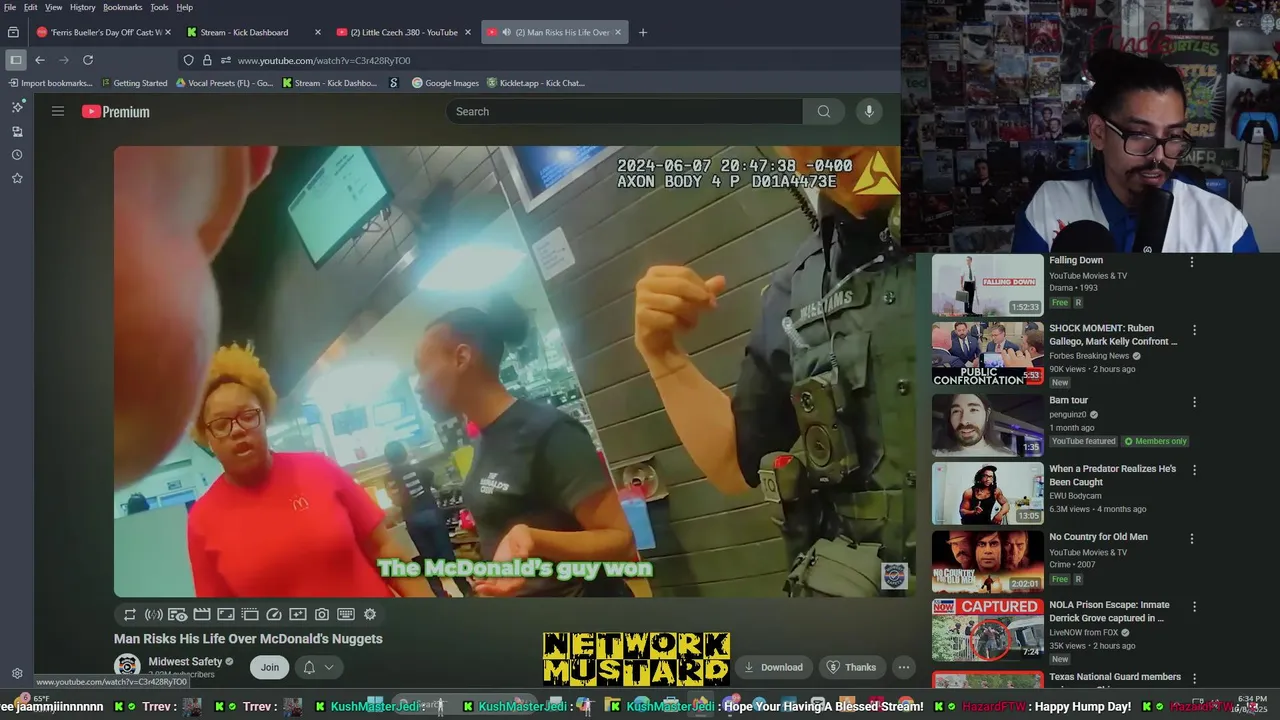Expand the notification bell dropdown
Image resolution: width=1280 pixels, height=720 pixels.
(318, 667)
